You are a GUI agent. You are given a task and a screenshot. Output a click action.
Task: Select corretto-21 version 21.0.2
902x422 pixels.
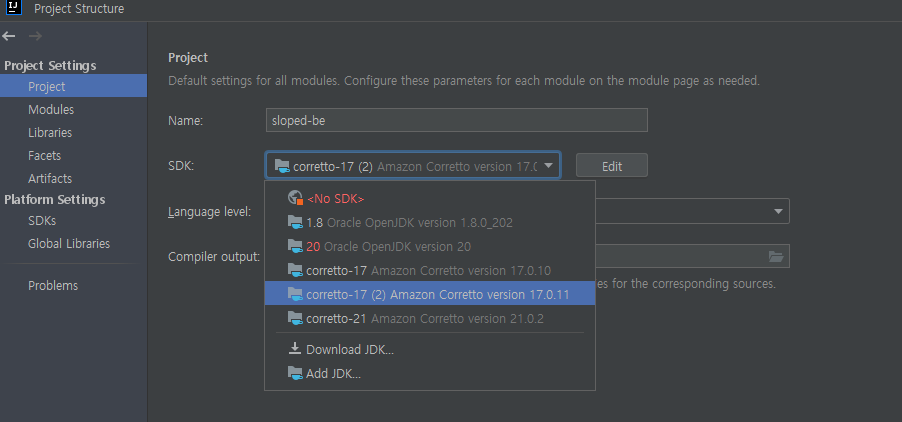[x=430, y=318]
